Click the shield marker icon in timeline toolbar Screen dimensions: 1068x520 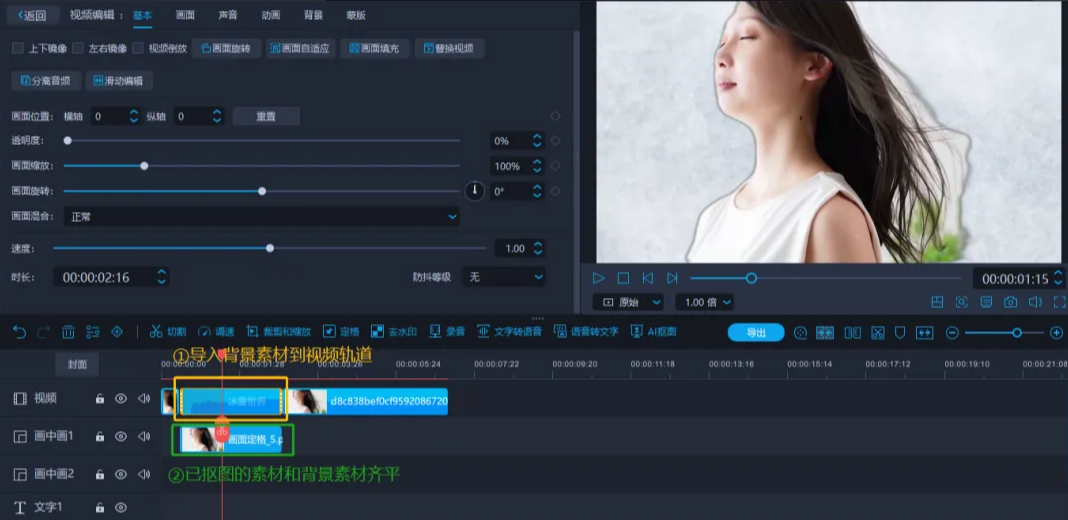click(x=900, y=333)
